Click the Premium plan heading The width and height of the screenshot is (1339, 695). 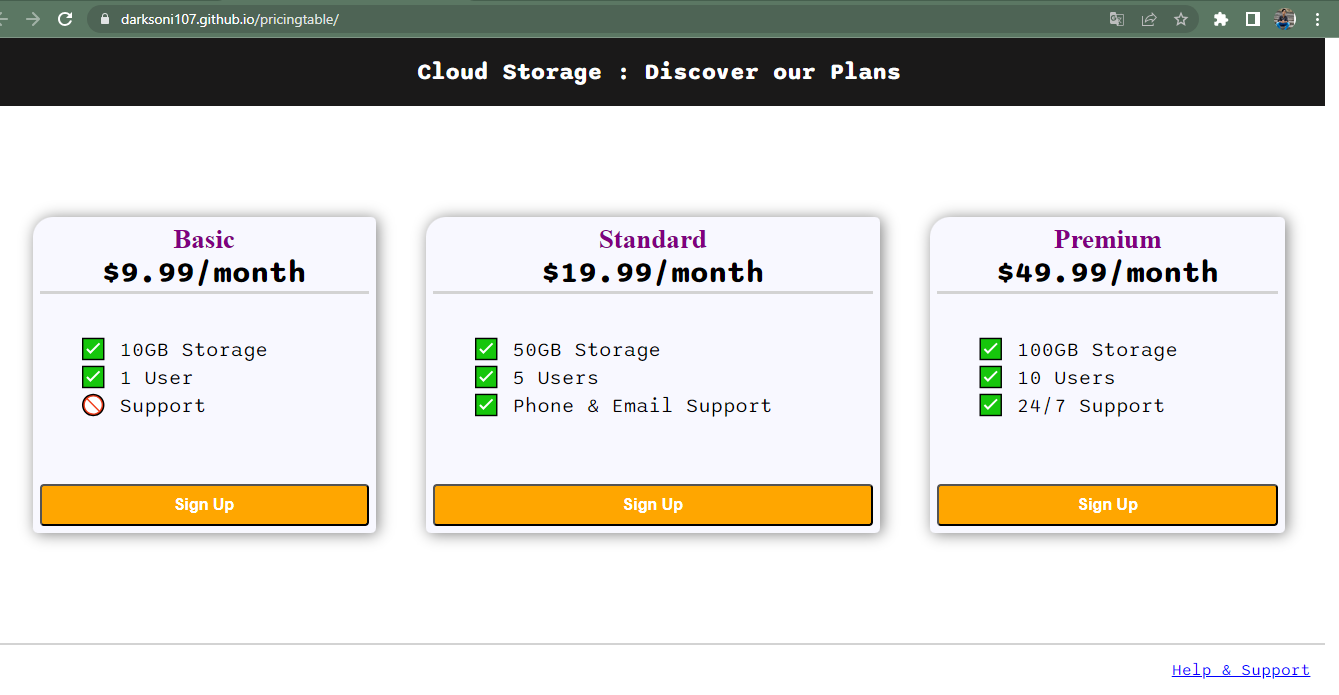pos(1107,240)
